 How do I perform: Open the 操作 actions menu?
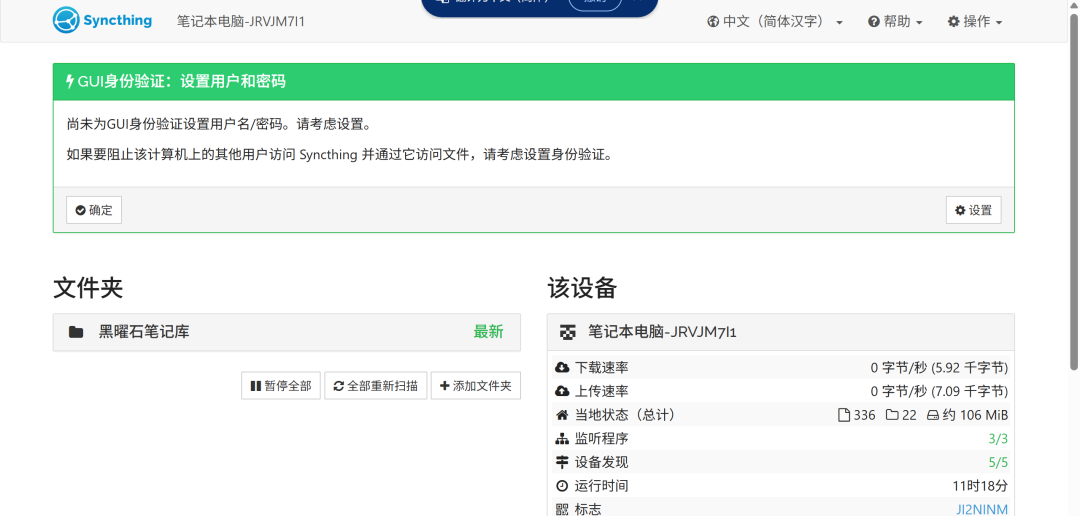pos(975,21)
